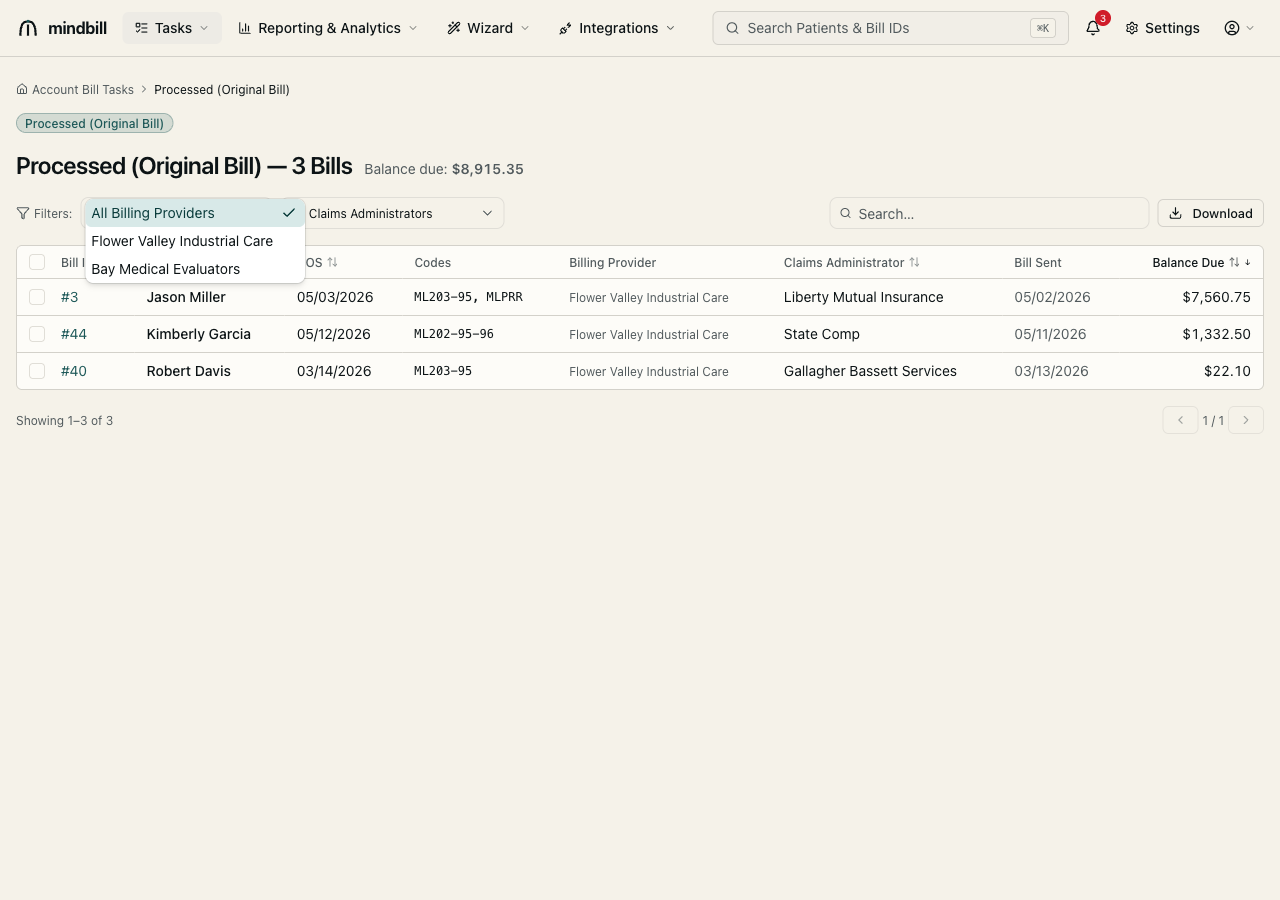Click the mindbill logo

click(63, 28)
